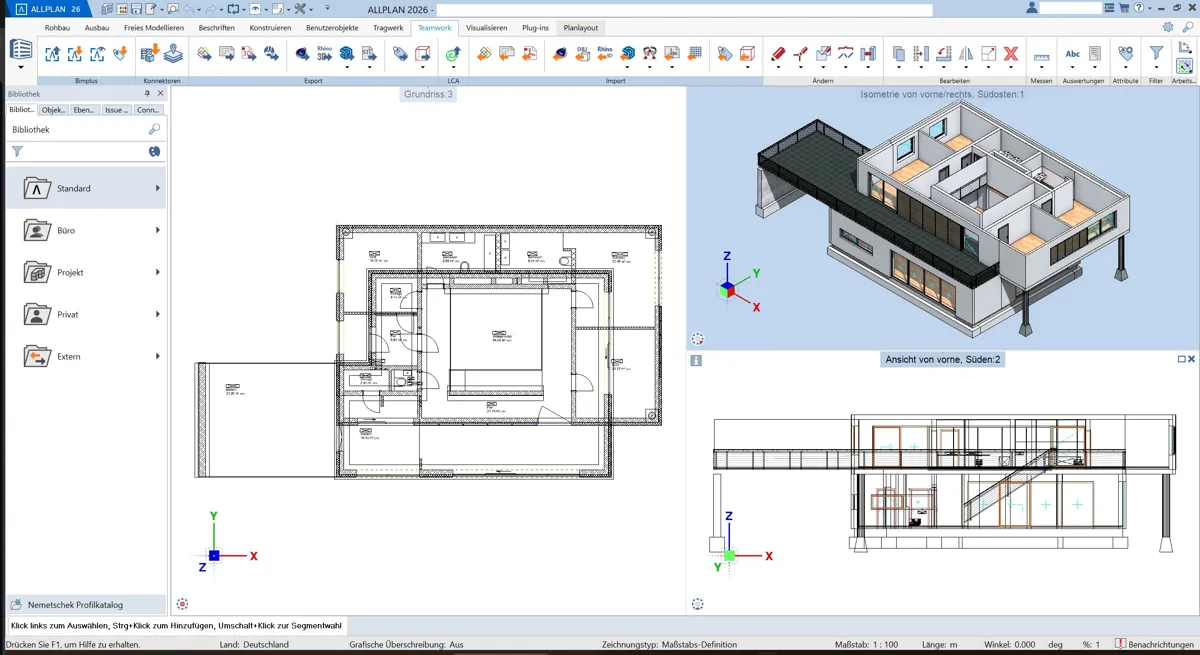The image size is (1200, 655).
Task: Open the Visualisieren ribbon tab
Action: pos(486,28)
